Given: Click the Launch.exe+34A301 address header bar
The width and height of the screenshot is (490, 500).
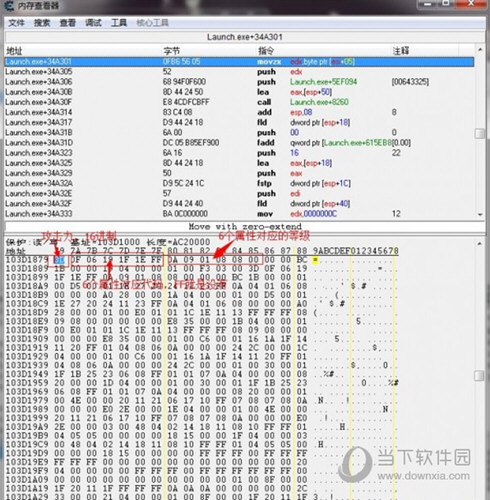Looking at the screenshot, I should (245, 37).
